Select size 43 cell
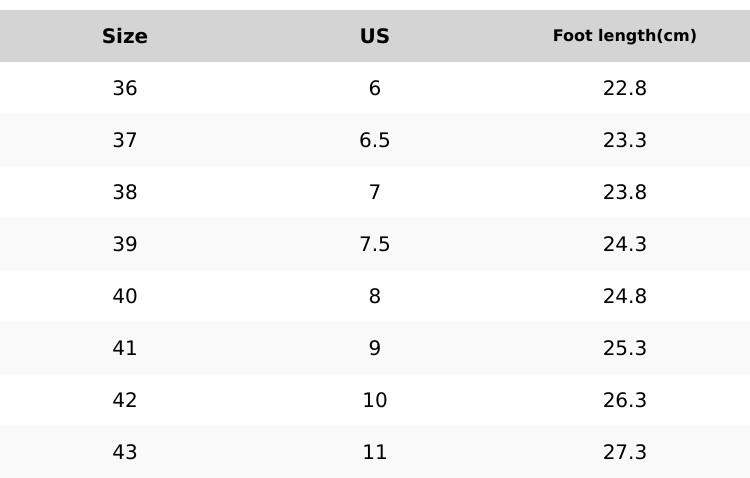This screenshot has height=478, width=750. (x=125, y=453)
